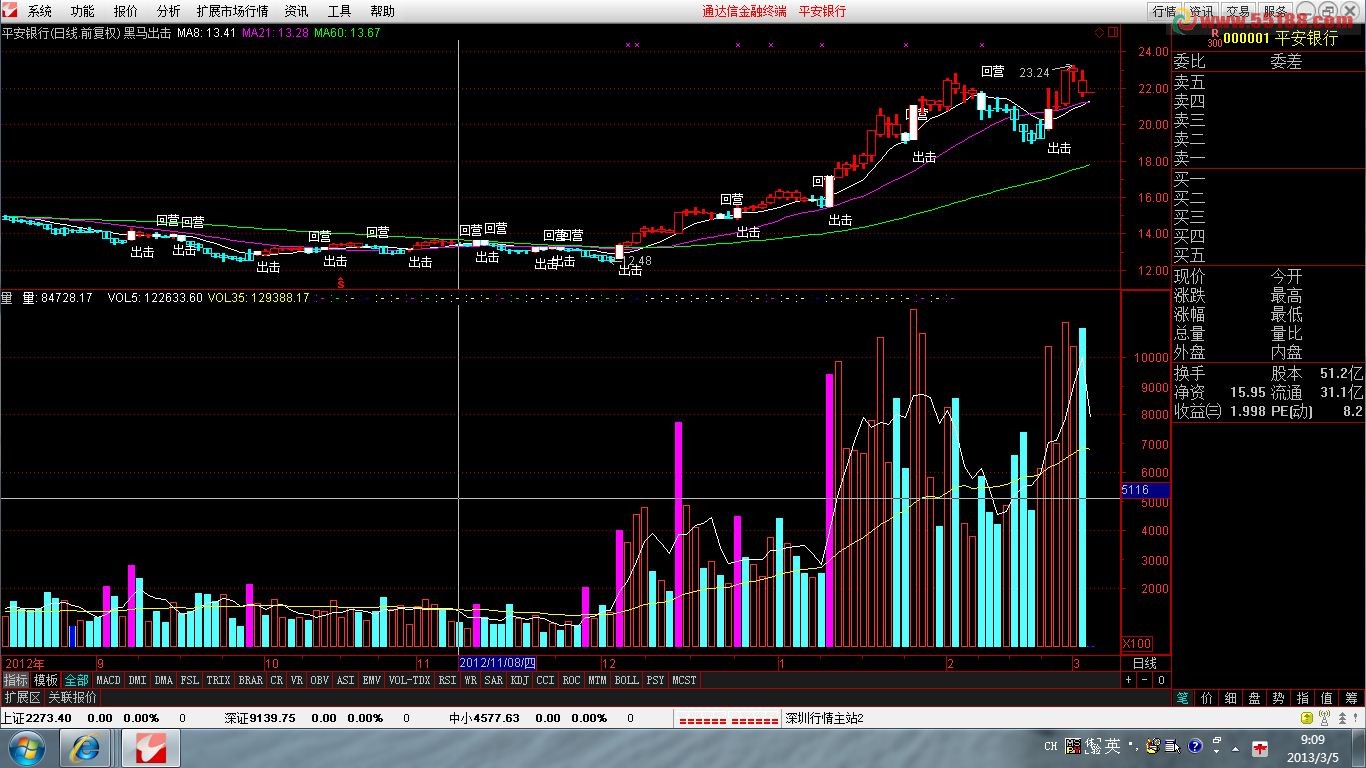This screenshot has width=1366, height=768.
Task: Click the 日线 period selector
Action: (1145, 663)
